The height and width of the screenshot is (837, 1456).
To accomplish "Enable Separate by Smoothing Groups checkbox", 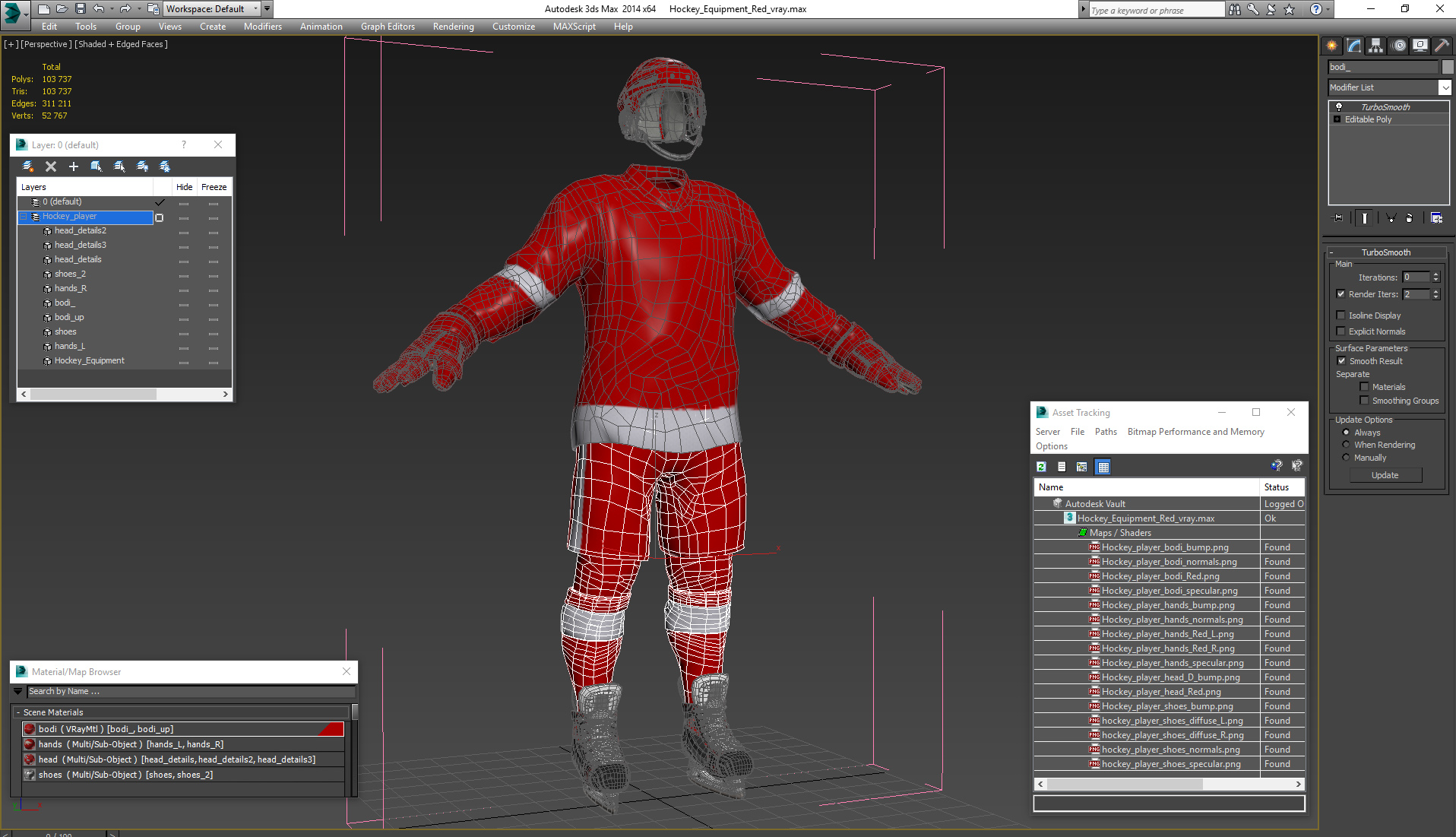I will point(1364,401).
